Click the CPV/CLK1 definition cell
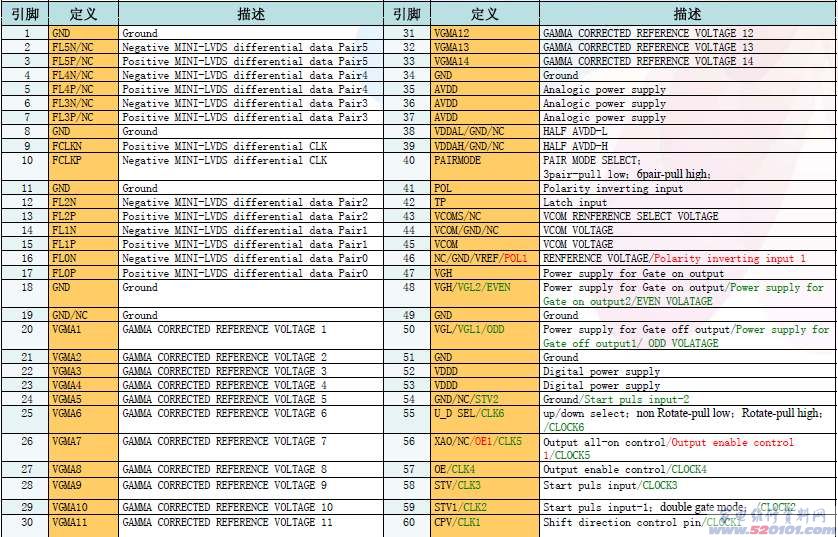 click(484, 522)
